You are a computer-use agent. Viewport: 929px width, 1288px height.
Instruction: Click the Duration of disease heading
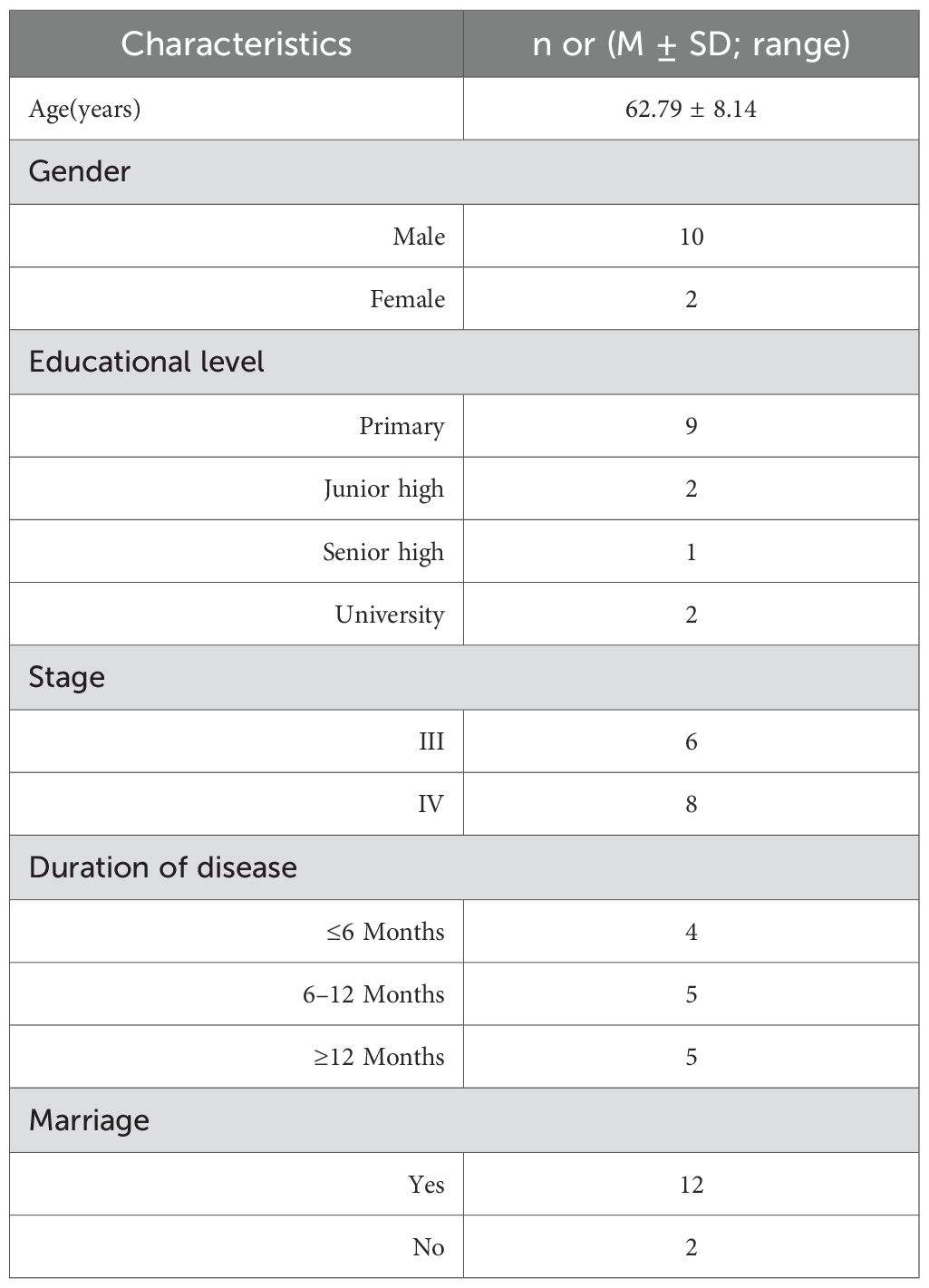[x=163, y=867]
